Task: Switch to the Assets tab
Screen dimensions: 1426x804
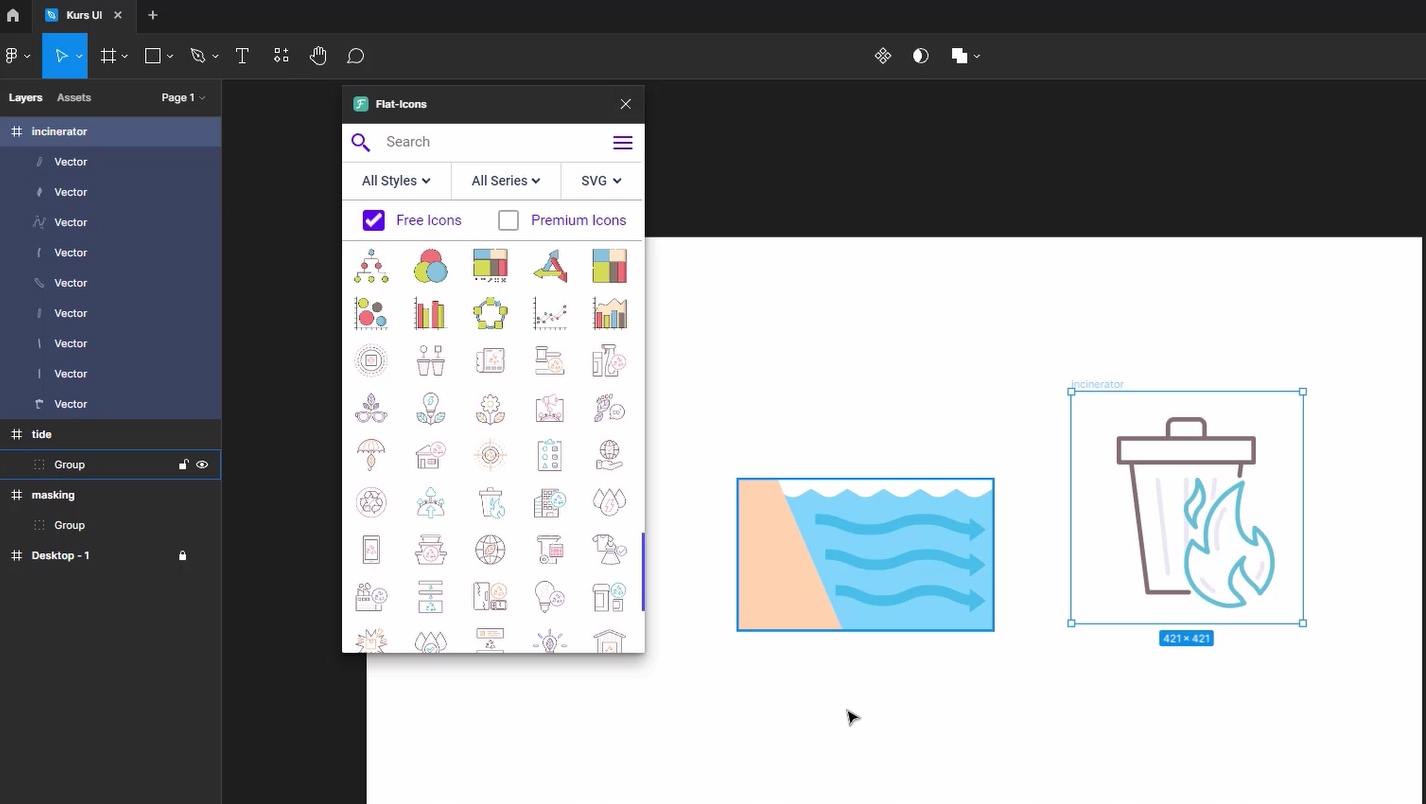Action: tap(74, 98)
